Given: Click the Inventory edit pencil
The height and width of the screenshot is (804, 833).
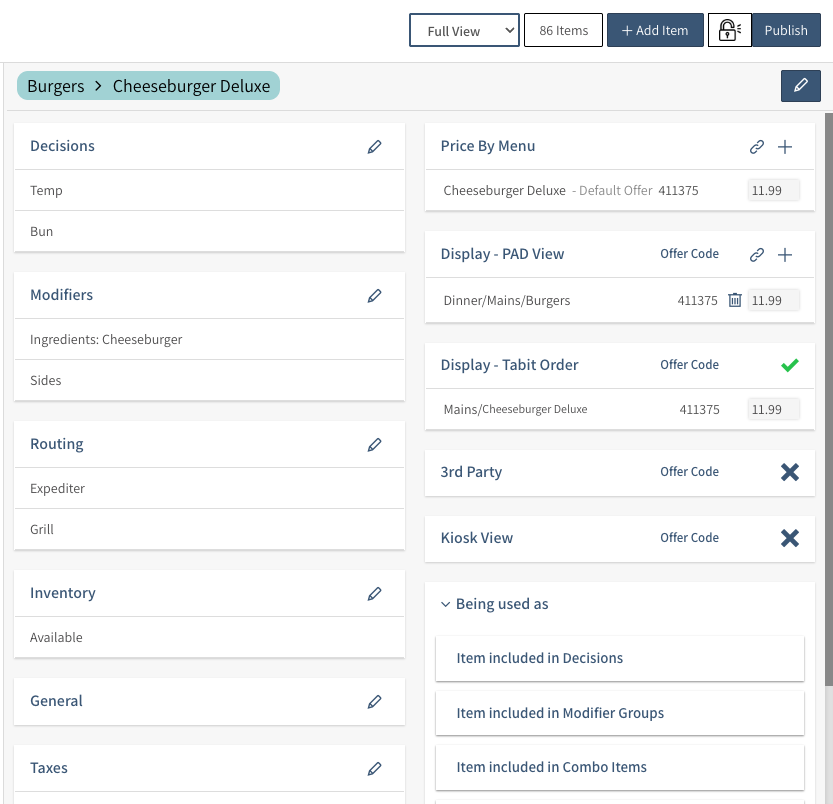Looking at the screenshot, I should pyautogui.click(x=375, y=594).
